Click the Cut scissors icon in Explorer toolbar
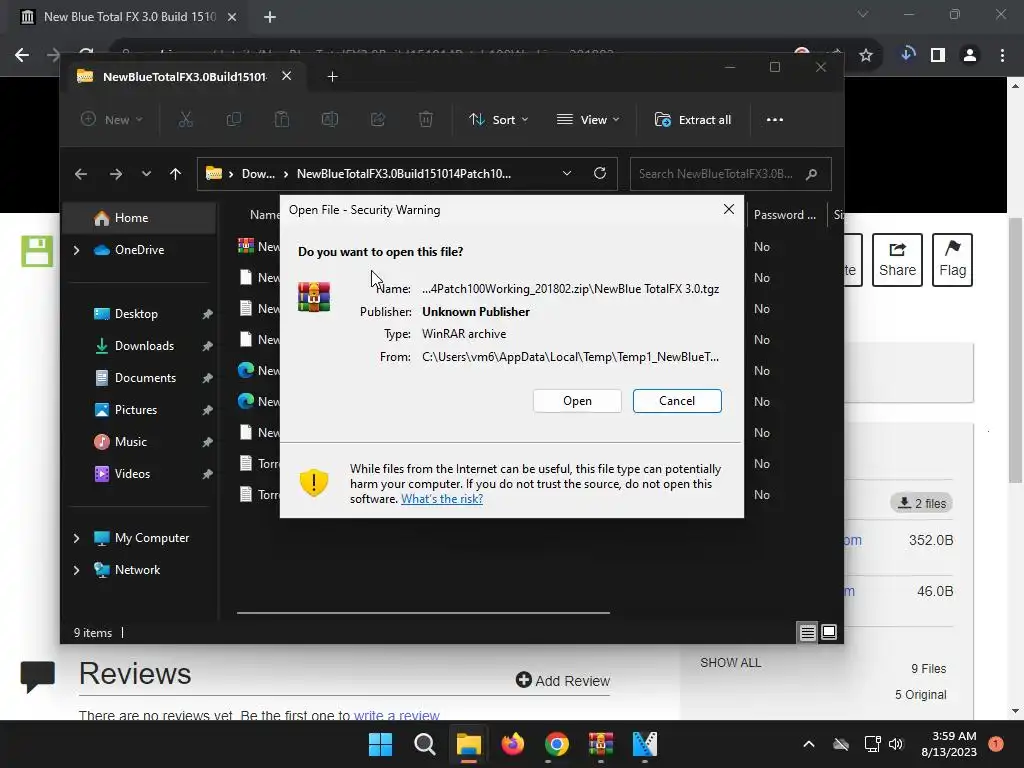This screenshot has height=768, width=1024. point(186,120)
